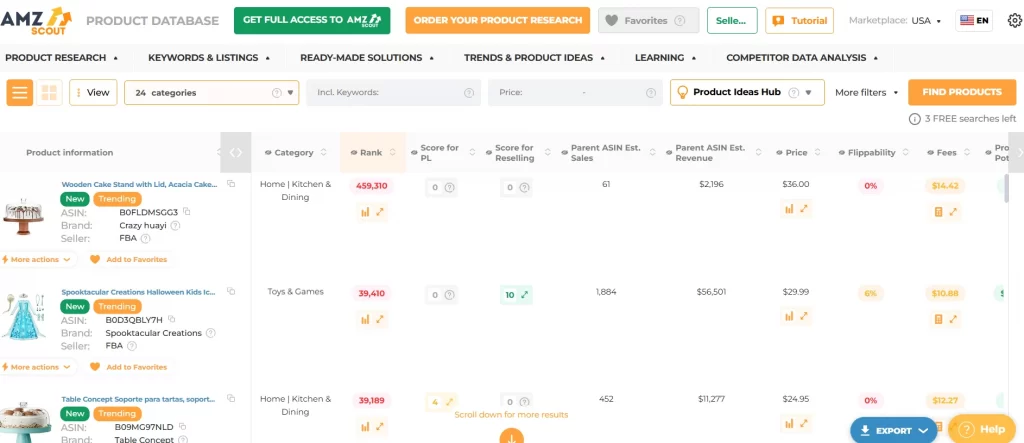Expand the Product Ideas Hub dropdown
1024x443 pixels.
coord(747,92)
